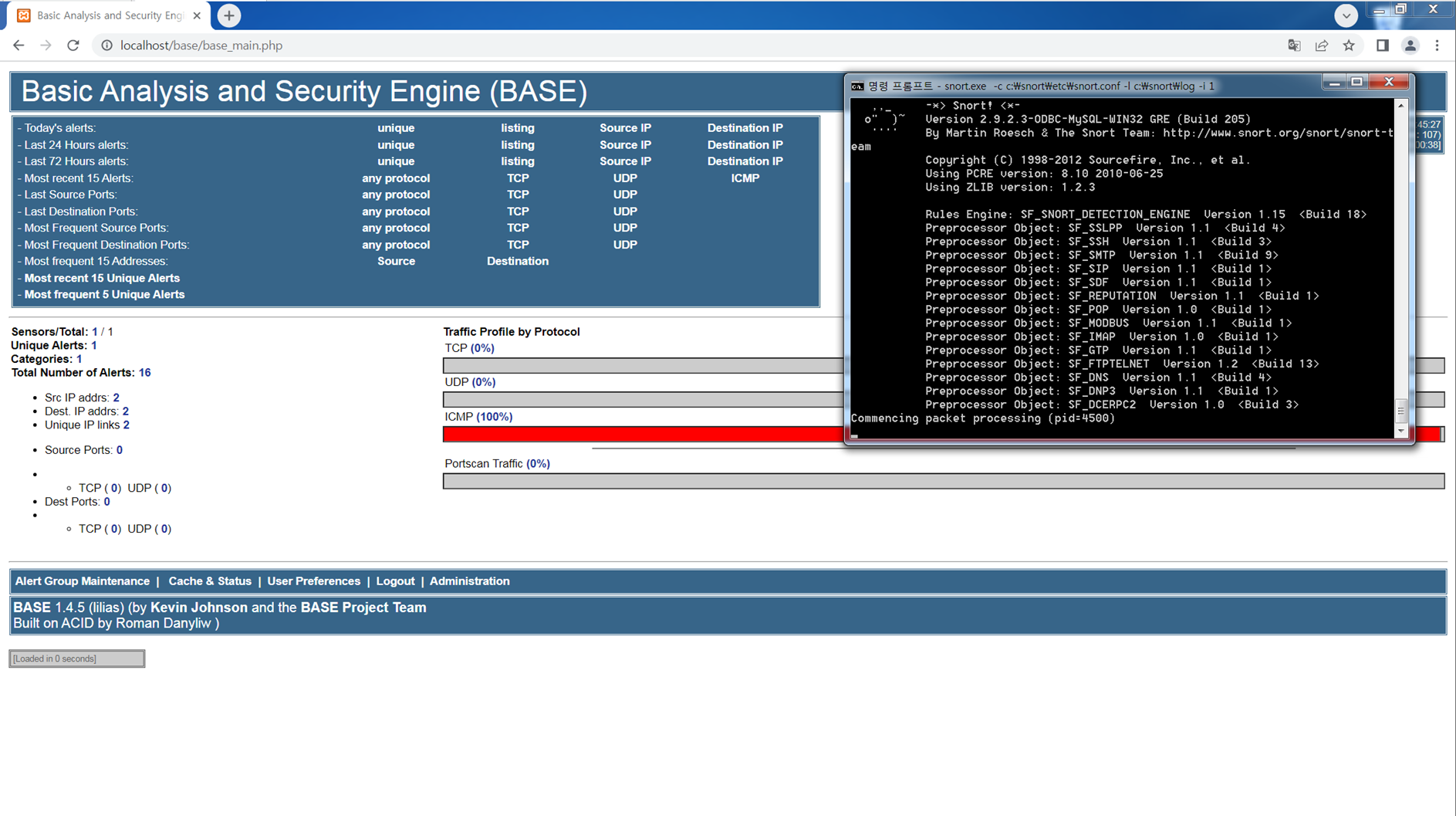Click the gray TCP traffic bar
This screenshot has height=816, width=1456.
(x=644, y=365)
